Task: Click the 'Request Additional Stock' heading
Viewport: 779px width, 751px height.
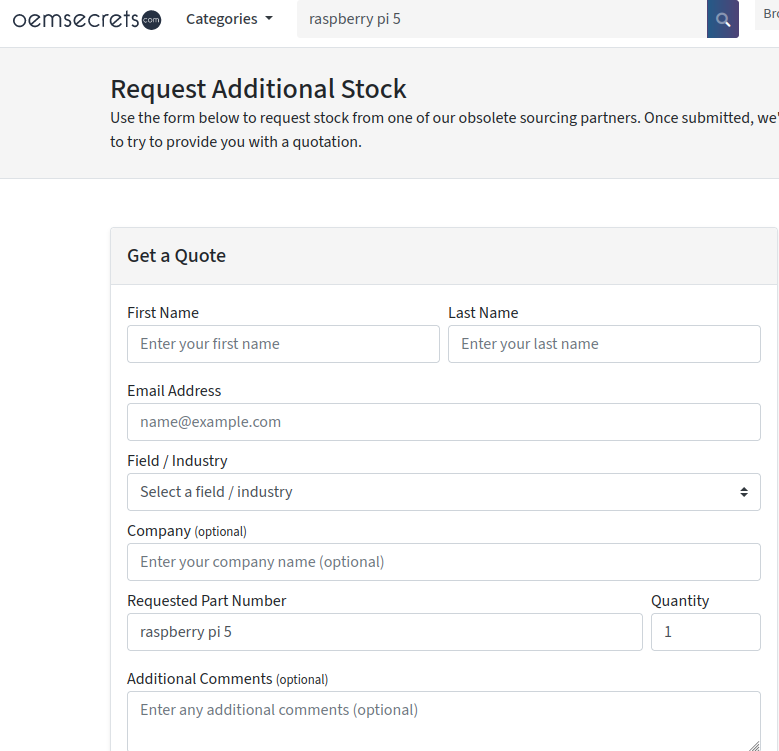Action: click(x=258, y=89)
